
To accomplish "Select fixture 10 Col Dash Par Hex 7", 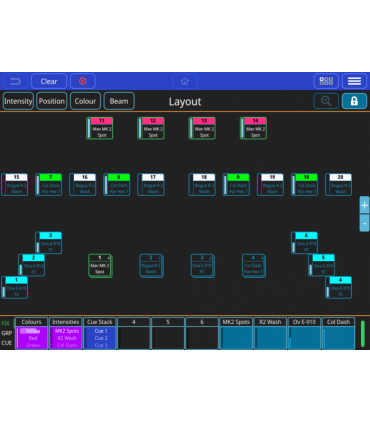I will 304,184.
